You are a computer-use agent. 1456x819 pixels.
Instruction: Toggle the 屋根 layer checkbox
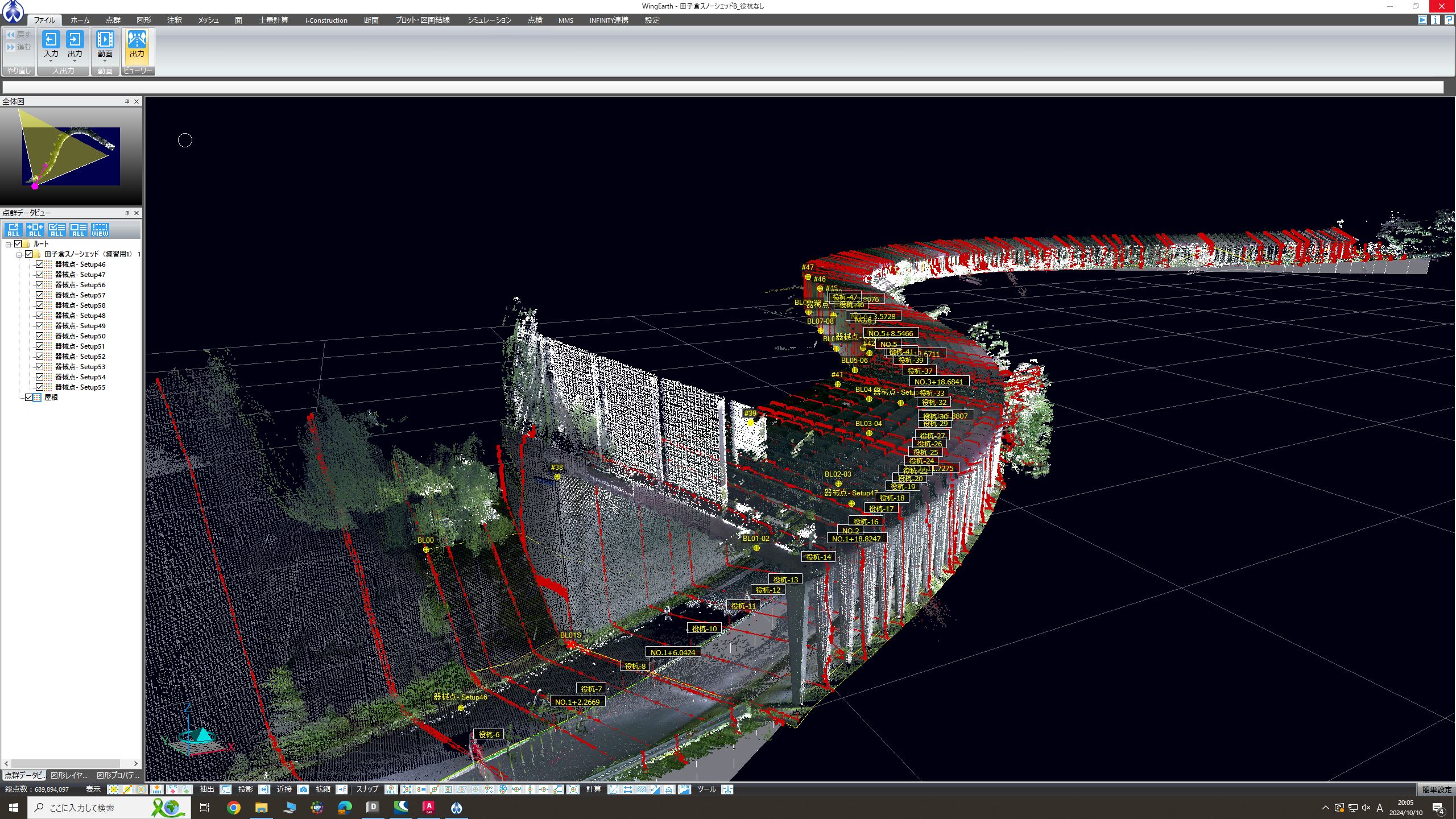tap(29, 398)
